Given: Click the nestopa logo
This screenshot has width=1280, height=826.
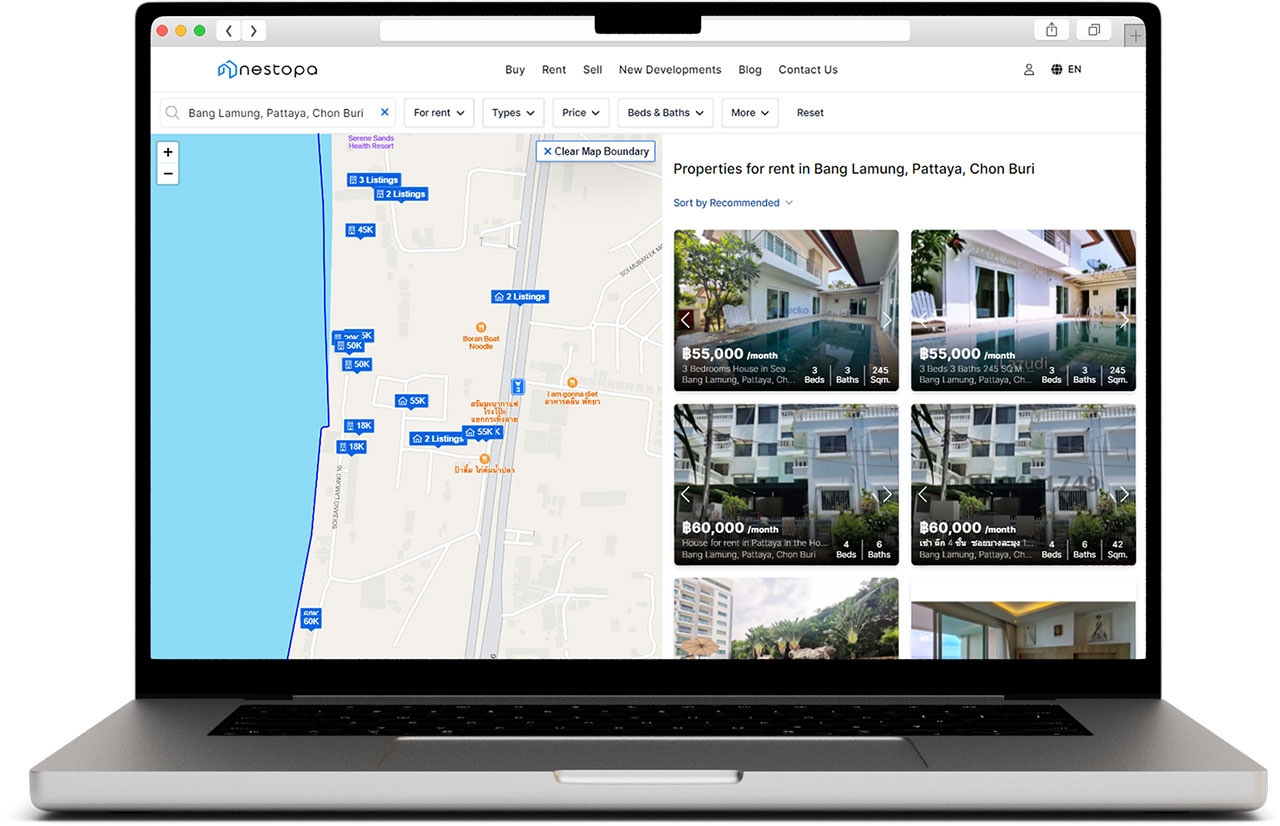Looking at the screenshot, I should (267, 69).
